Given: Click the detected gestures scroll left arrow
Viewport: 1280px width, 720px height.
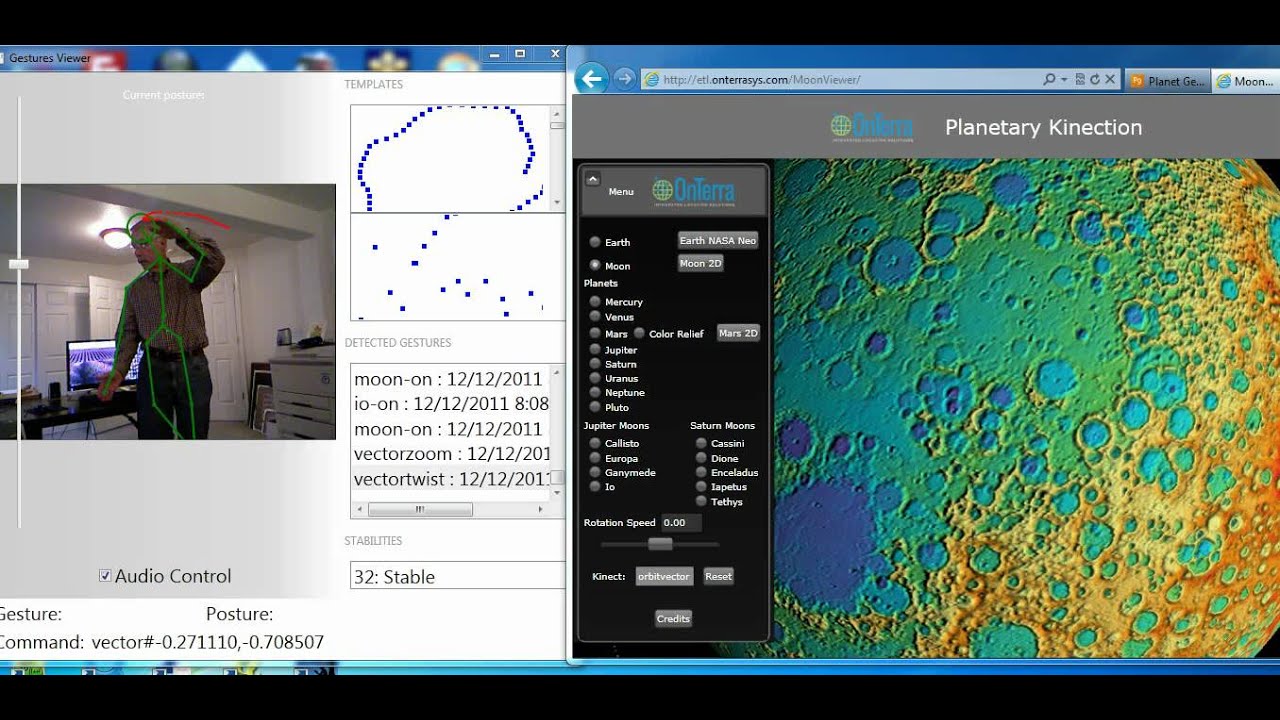Looking at the screenshot, I should [x=360, y=509].
